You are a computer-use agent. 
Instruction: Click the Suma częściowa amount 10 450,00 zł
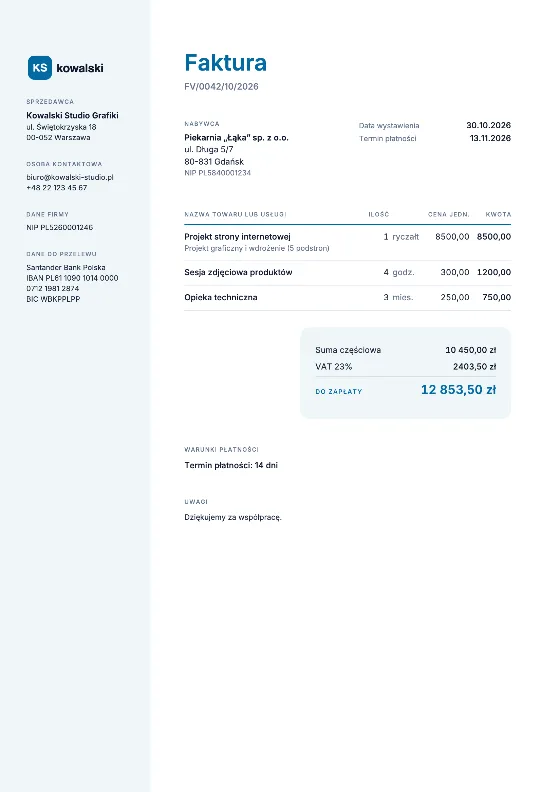pyautogui.click(x=471, y=350)
